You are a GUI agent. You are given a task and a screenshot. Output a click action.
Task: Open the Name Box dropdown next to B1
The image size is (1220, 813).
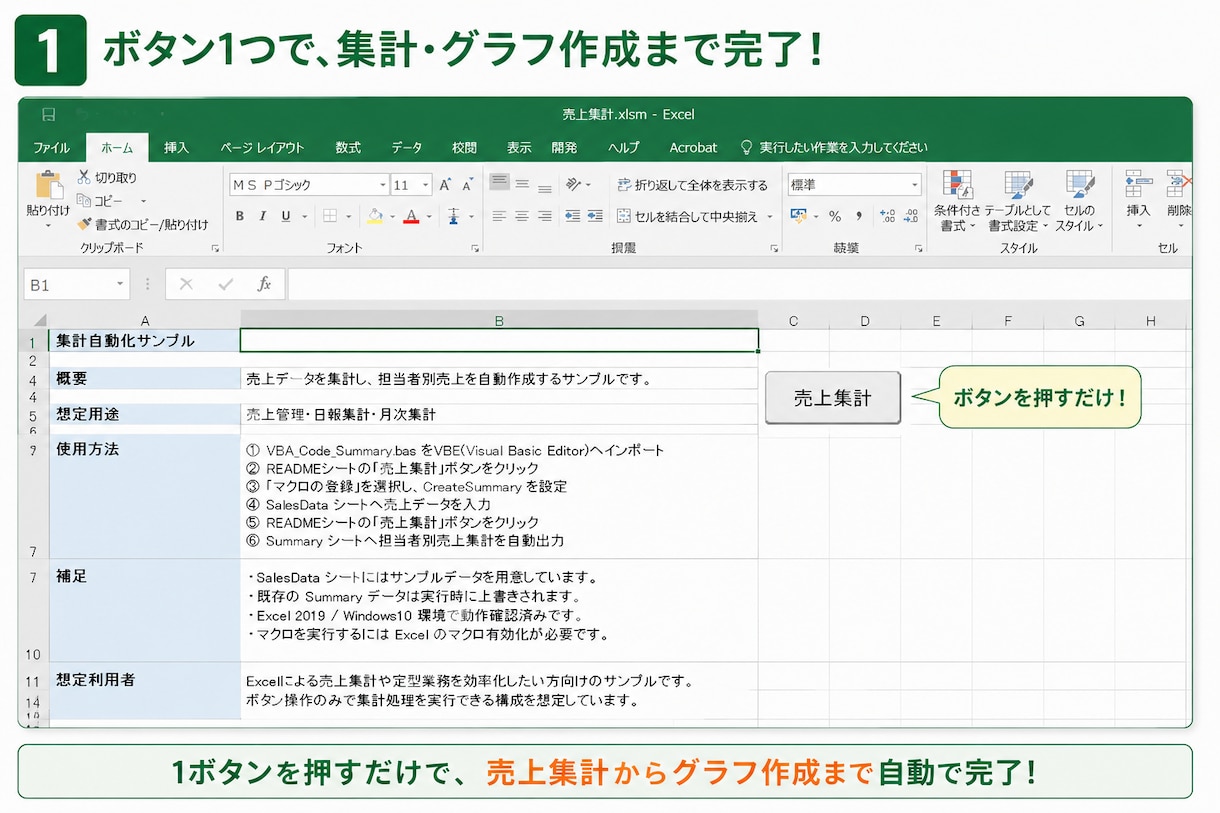click(x=120, y=285)
